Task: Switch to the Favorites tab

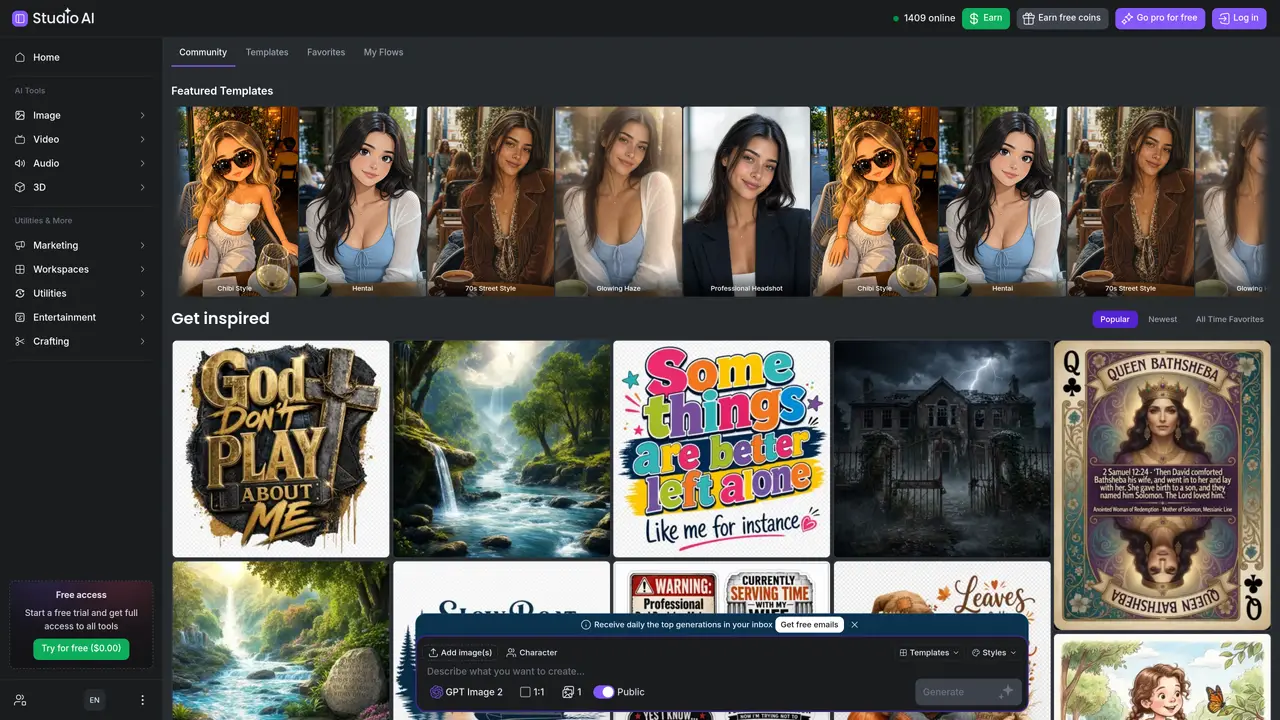Action: (x=326, y=52)
